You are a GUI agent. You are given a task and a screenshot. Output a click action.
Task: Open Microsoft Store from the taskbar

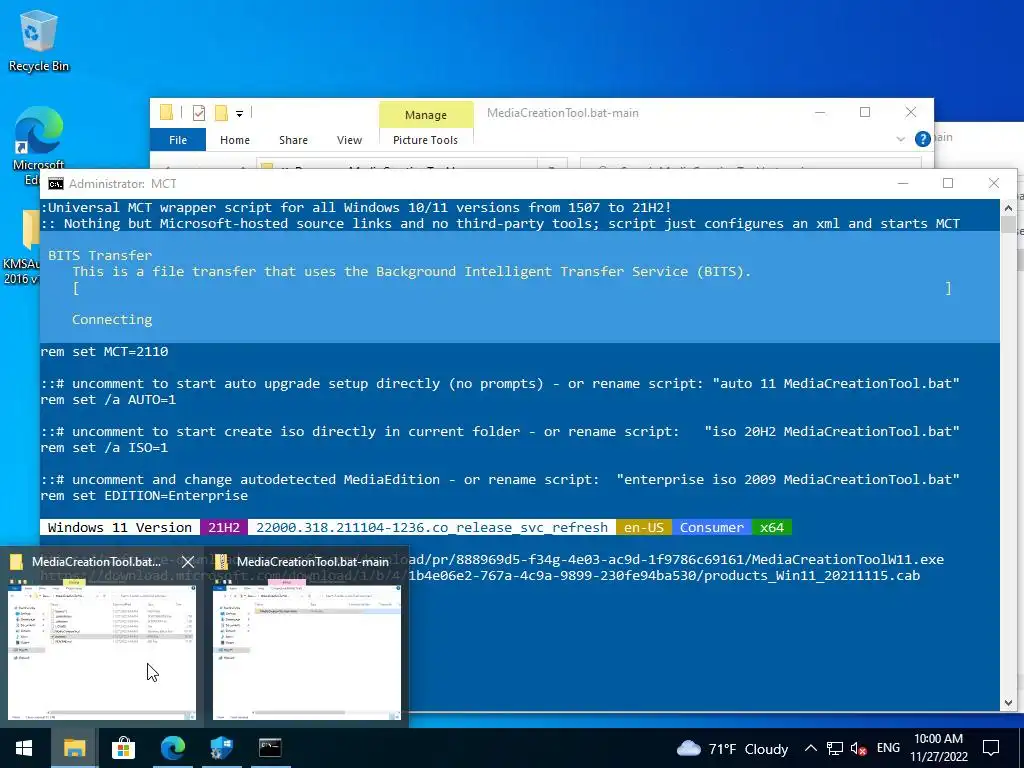coord(123,748)
